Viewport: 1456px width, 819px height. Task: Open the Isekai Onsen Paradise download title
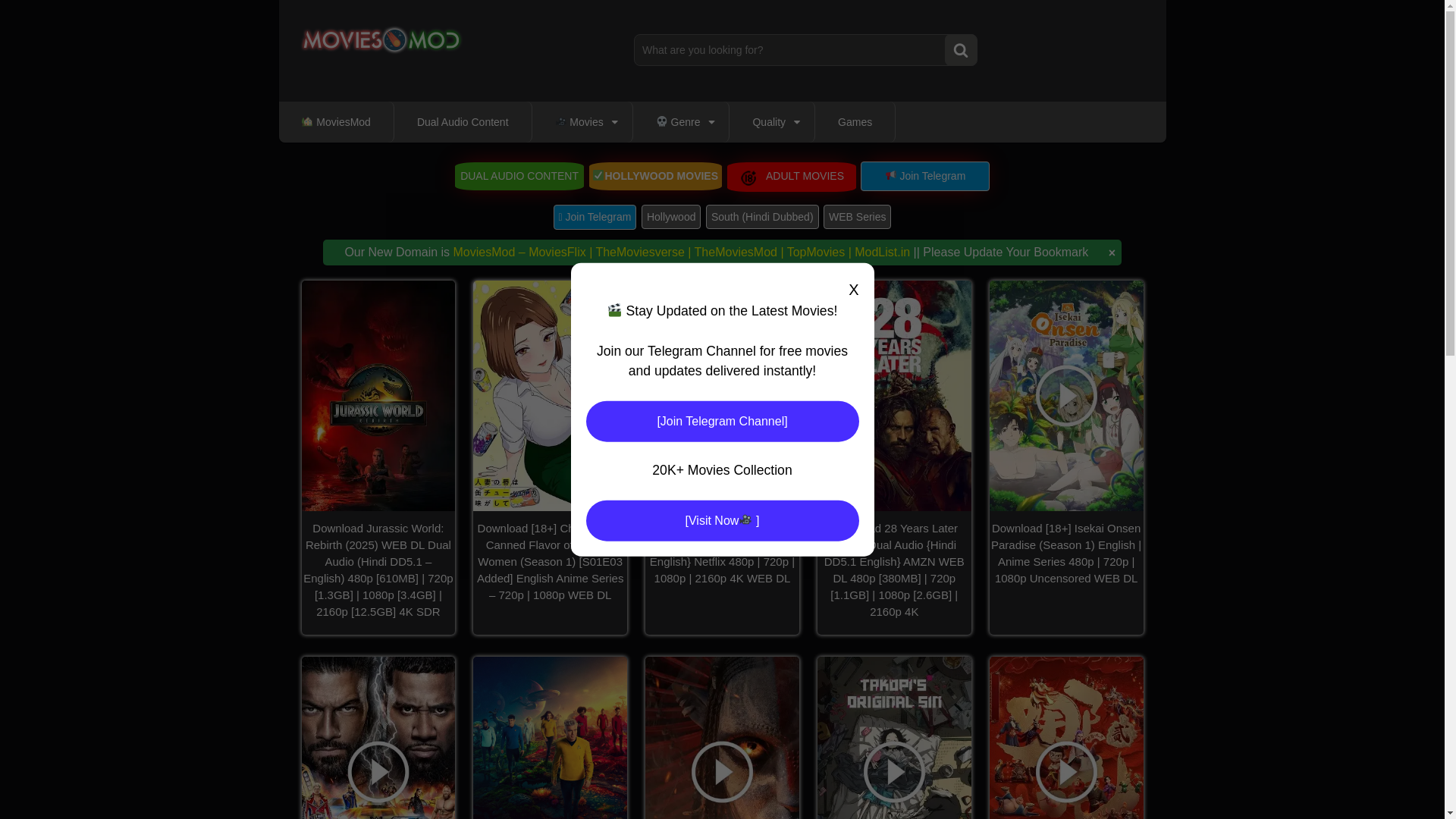(1066, 554)
